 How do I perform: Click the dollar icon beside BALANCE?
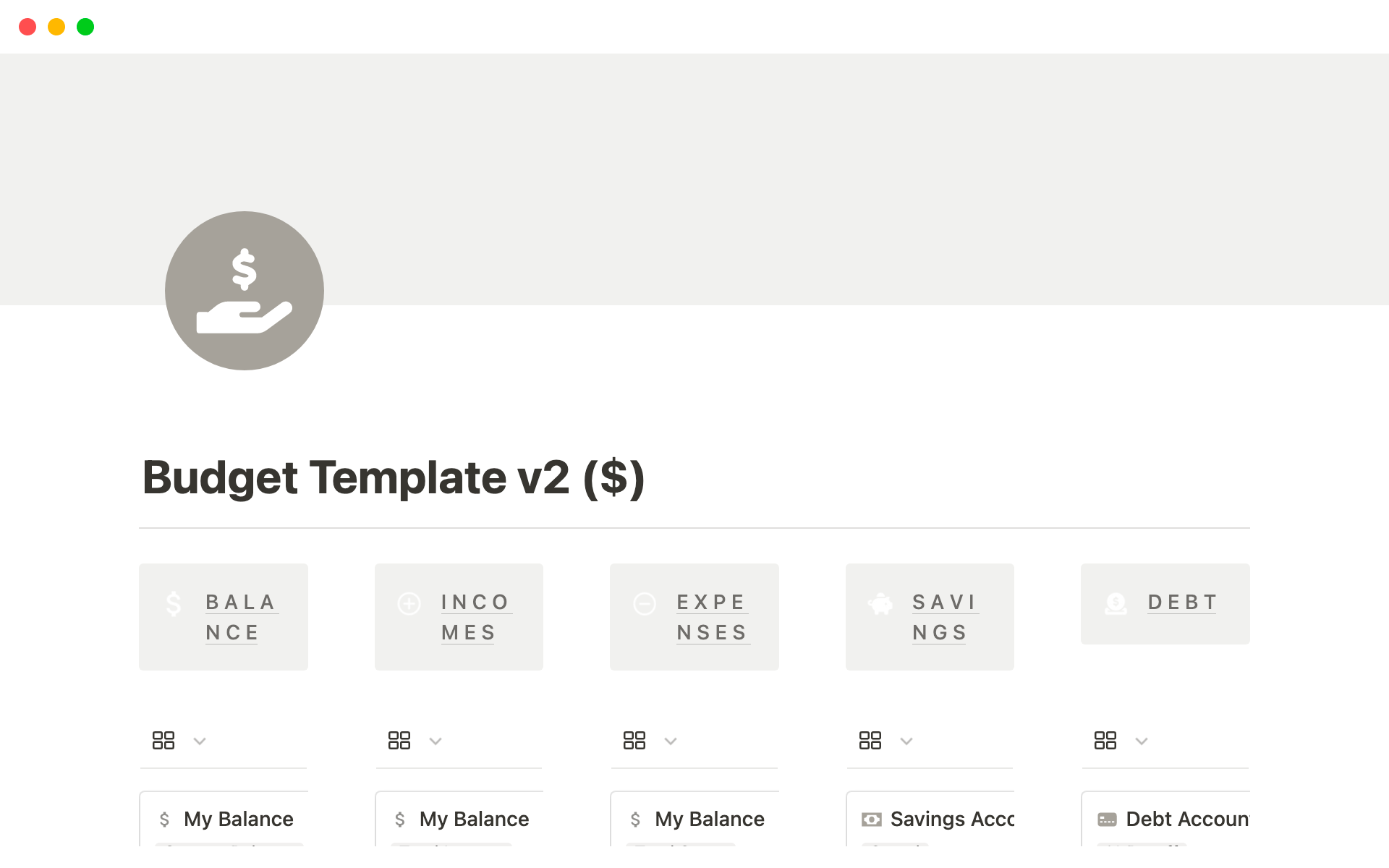pyautogui.click(x=174, y=603)
